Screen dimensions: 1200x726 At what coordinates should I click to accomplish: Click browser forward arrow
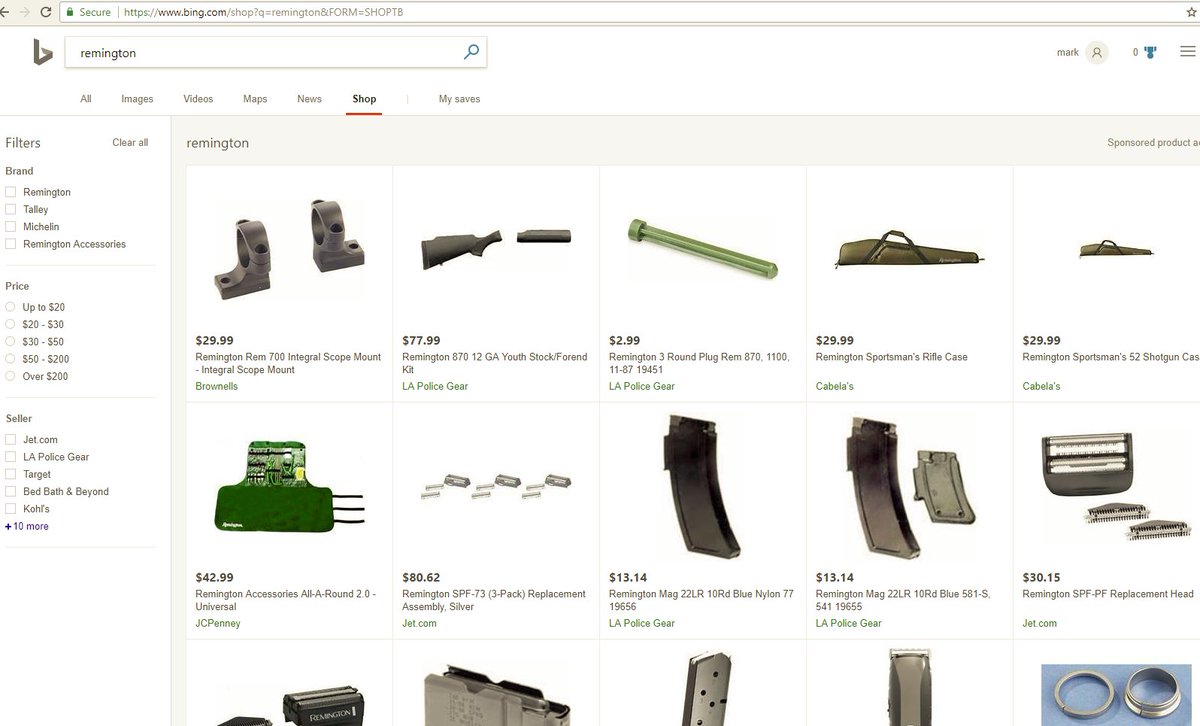[x=24, y=12]
